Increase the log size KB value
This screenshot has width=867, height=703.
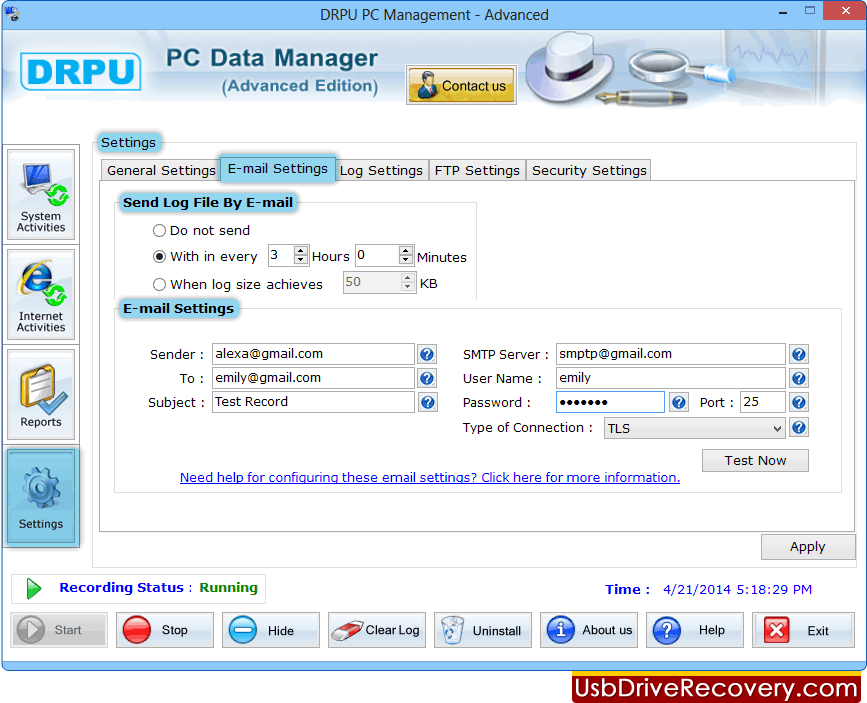click(x=408, y=278)
